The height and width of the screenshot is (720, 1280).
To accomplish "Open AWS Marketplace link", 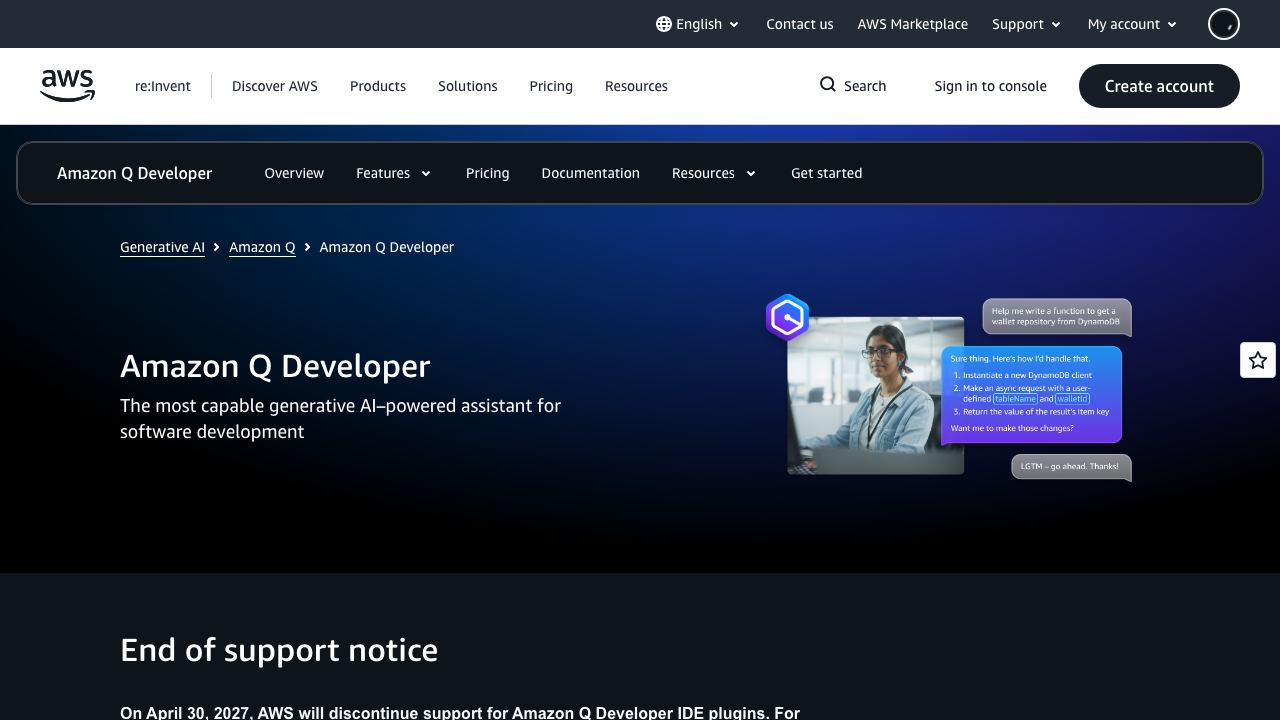I will coord(913,24).
